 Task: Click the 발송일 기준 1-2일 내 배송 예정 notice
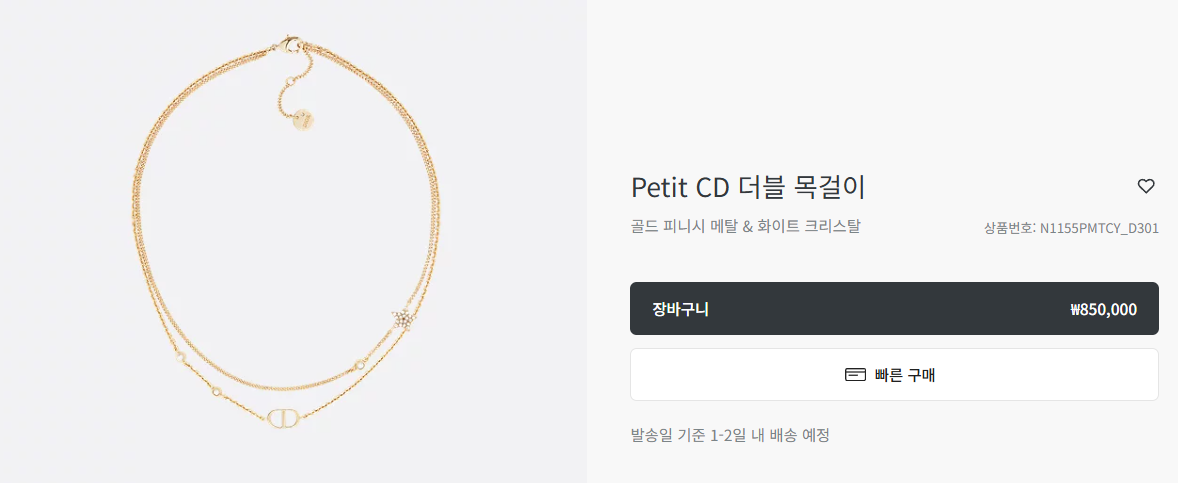[730, 435]
